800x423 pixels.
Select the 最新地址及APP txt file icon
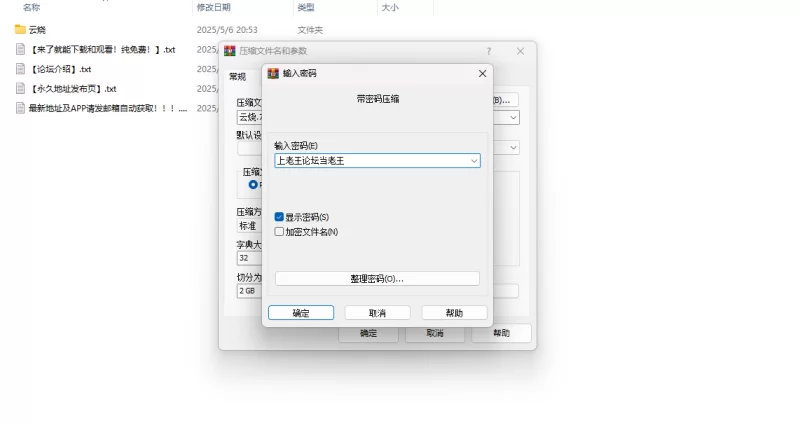click(x=20, y=108)
